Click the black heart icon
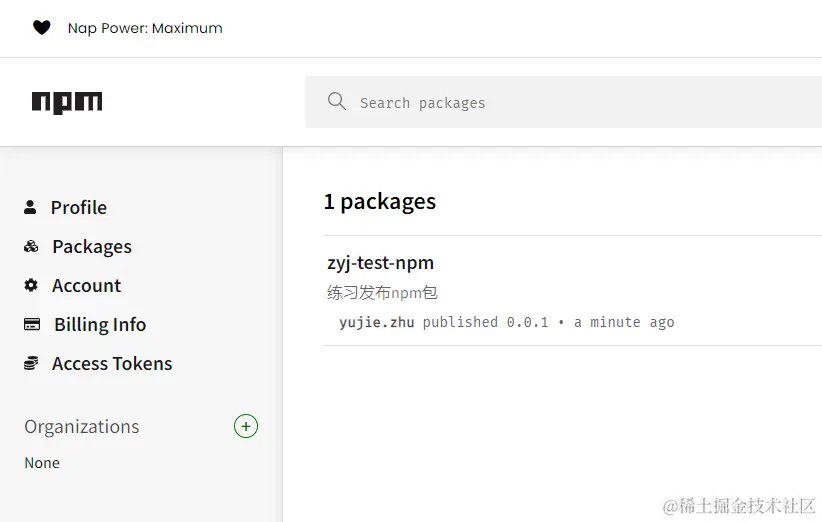 pyautogui.click(x=41, y=27)
